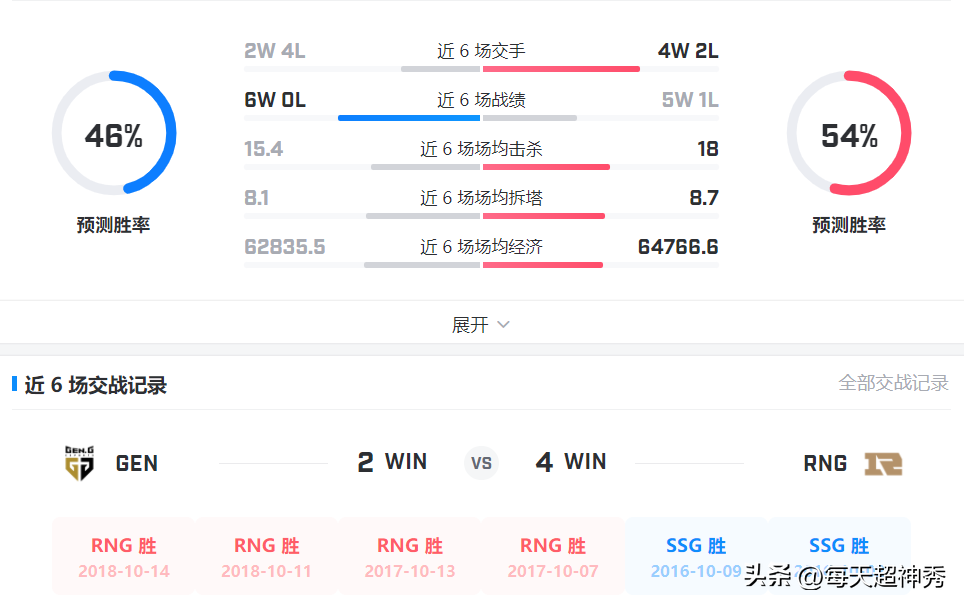Click the 近6场场均击杀 average kills bar
964x606 pixels.
(481, 167)
